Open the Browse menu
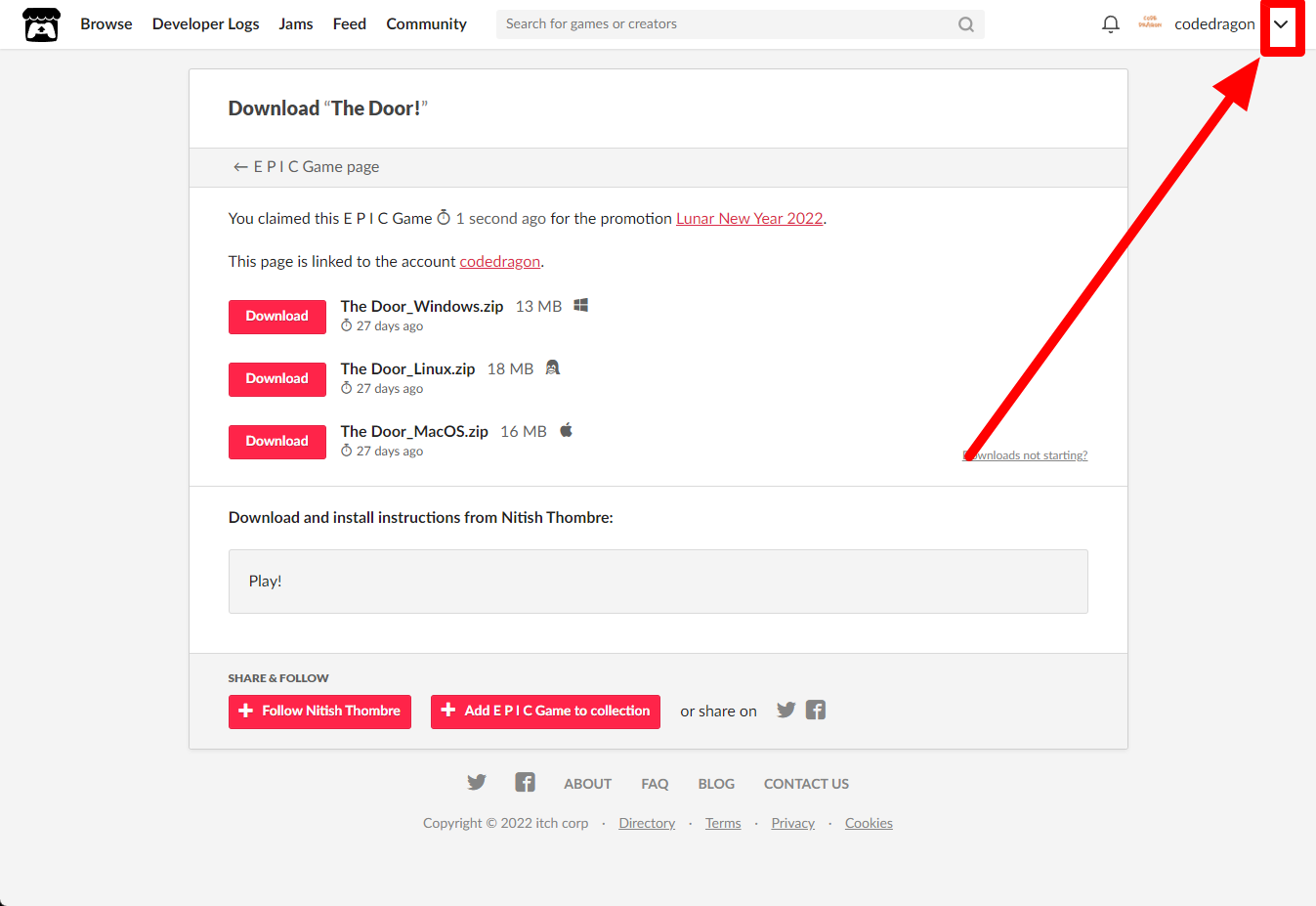Image resolution: width=1316 pixels, height=906 pixels. 106,23
